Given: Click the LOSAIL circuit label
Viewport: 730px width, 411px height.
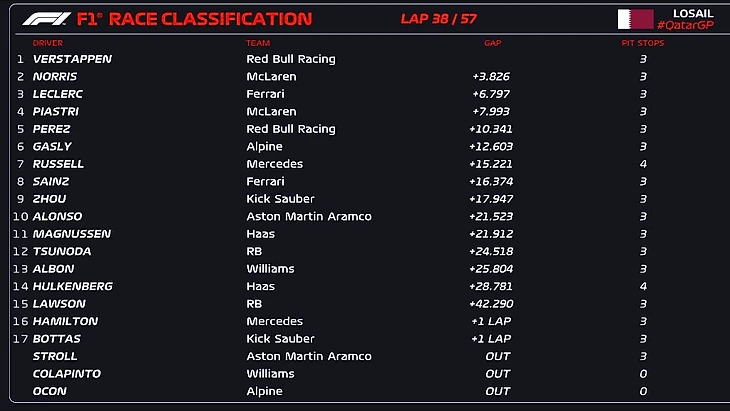Looking at the screenshot, I should point(694,12).
